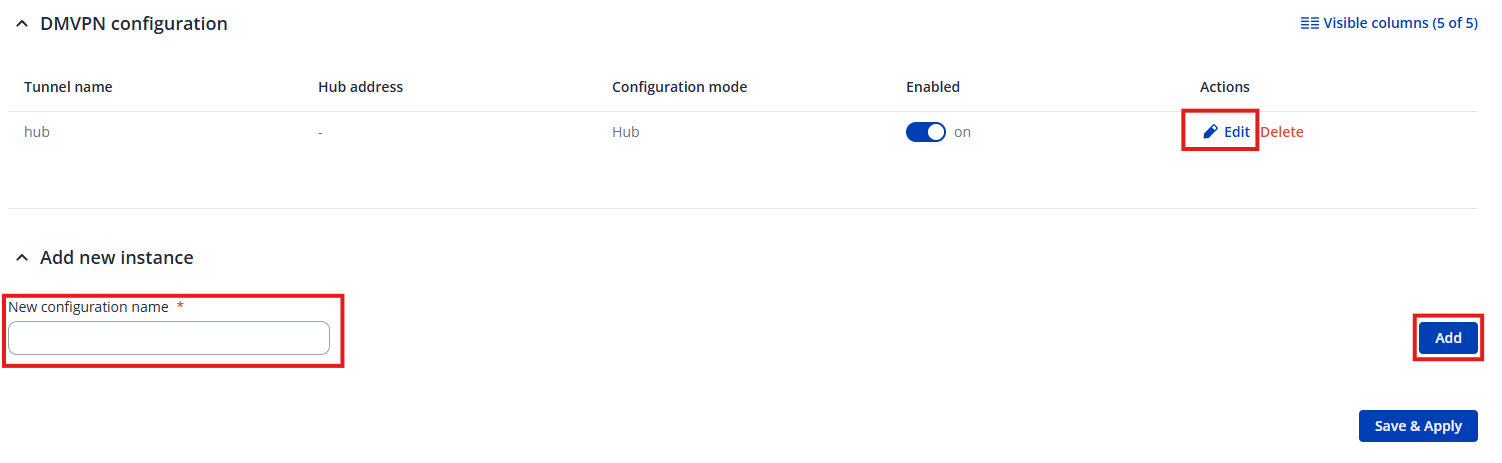
Task: Select the hub tunnel name cell
Action: 37,132
